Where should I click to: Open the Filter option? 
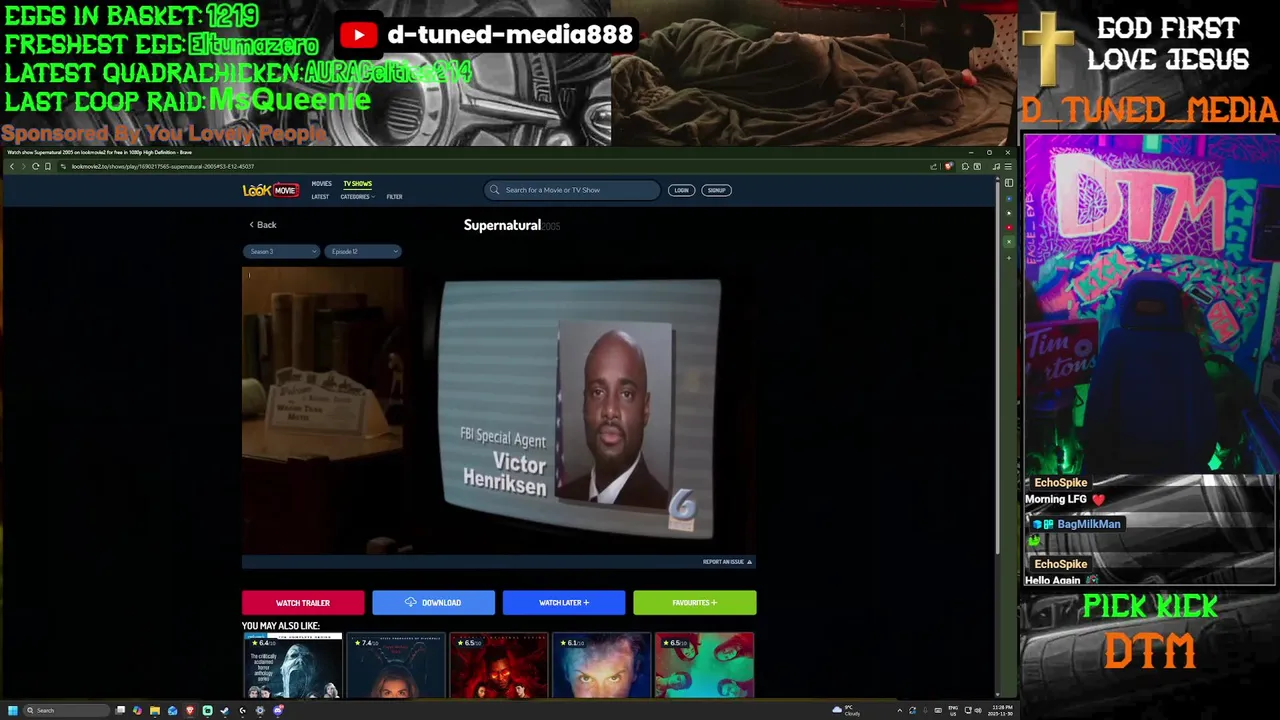point(394,197)
